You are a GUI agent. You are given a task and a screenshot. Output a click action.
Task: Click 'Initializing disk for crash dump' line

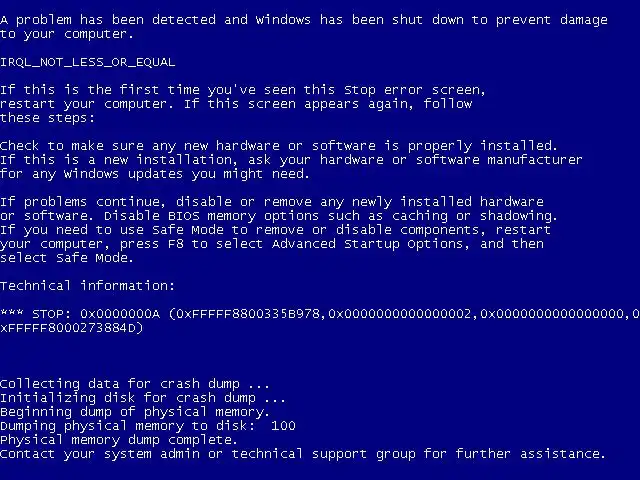(x=143, y=398)
